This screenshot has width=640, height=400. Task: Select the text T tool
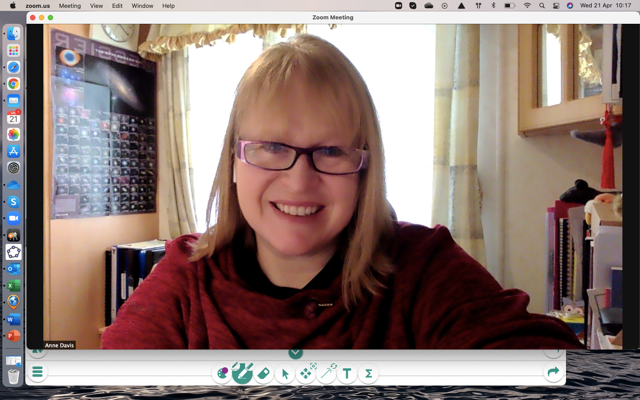[347, 374]
